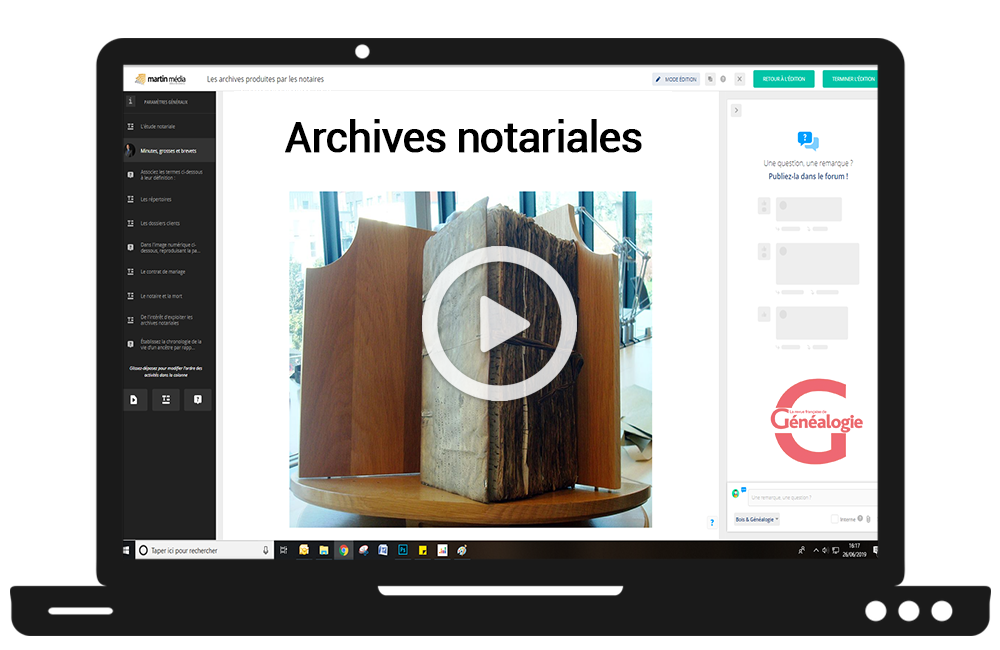Image resolution: width=1000 pixels, height=650 pixels.
Task: Click Terminer l'édition button
Action: 851,79
